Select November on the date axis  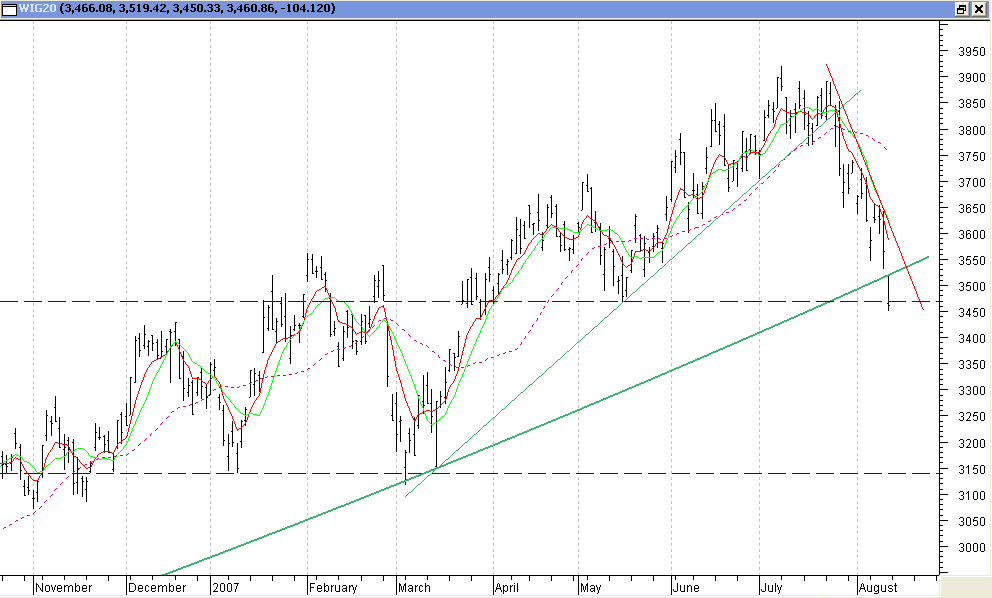pyautogui.click(x=63, y=587)
